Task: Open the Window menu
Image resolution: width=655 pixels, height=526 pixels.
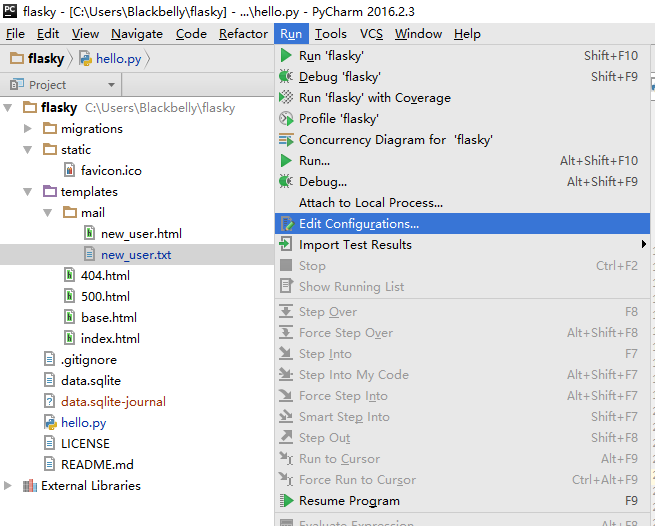Action: [418, 34]
